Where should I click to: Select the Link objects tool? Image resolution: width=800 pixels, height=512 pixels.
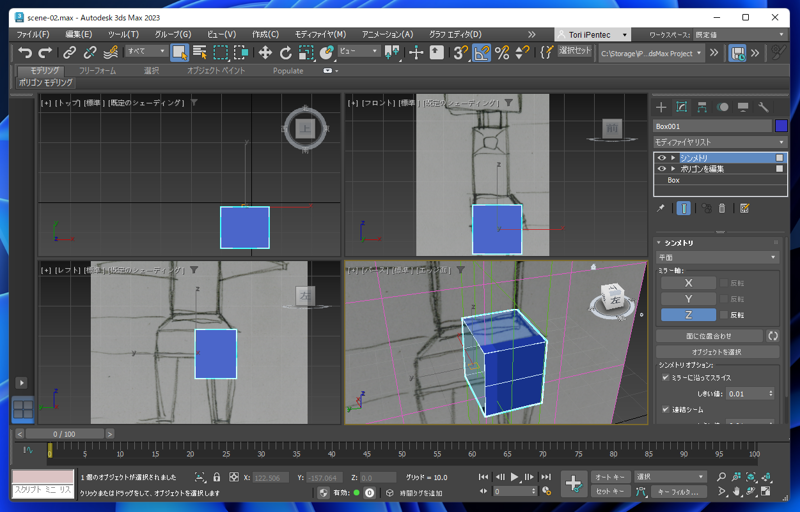tap(69, 52)
